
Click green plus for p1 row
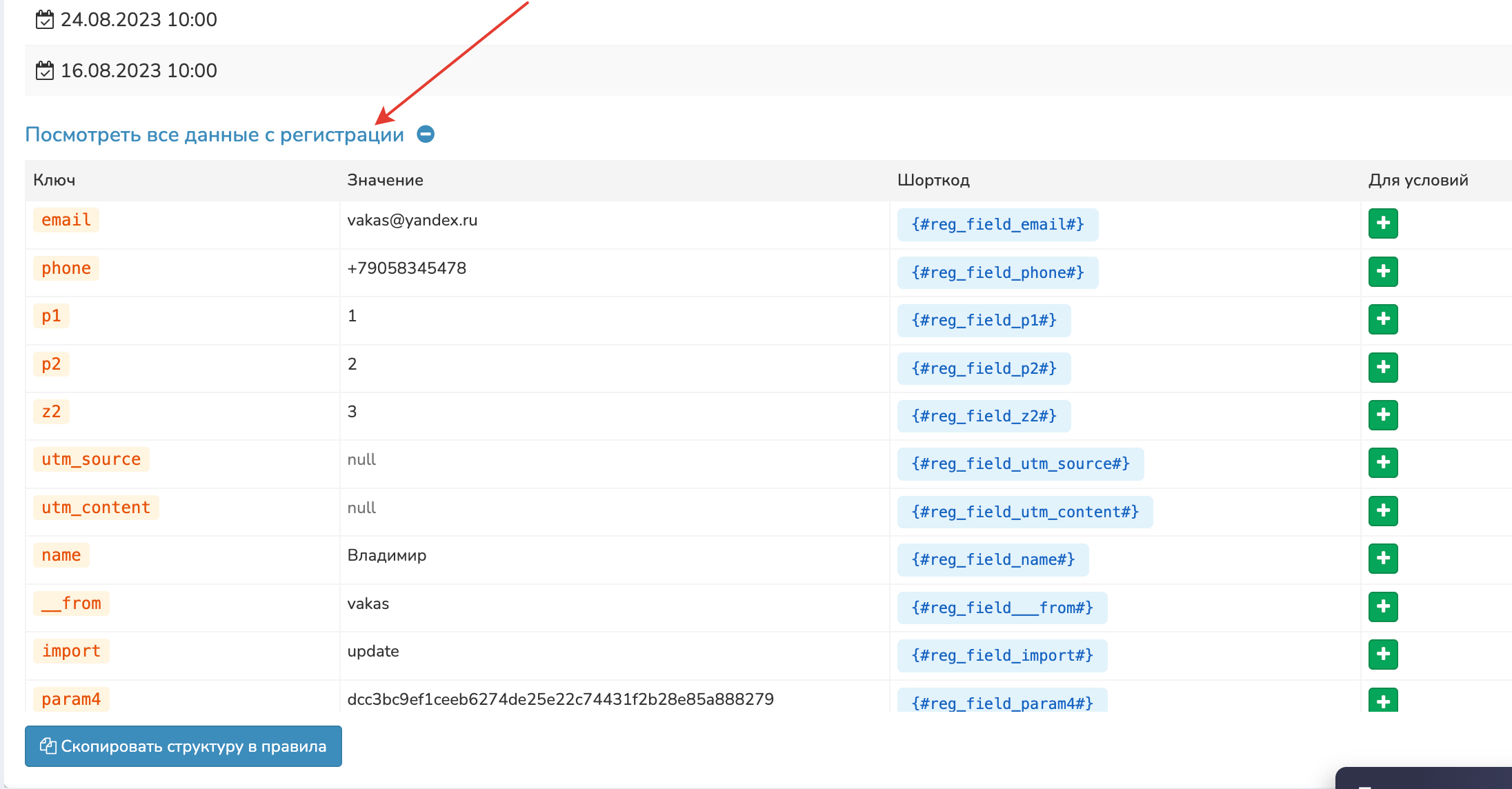tap(1383, 319)
